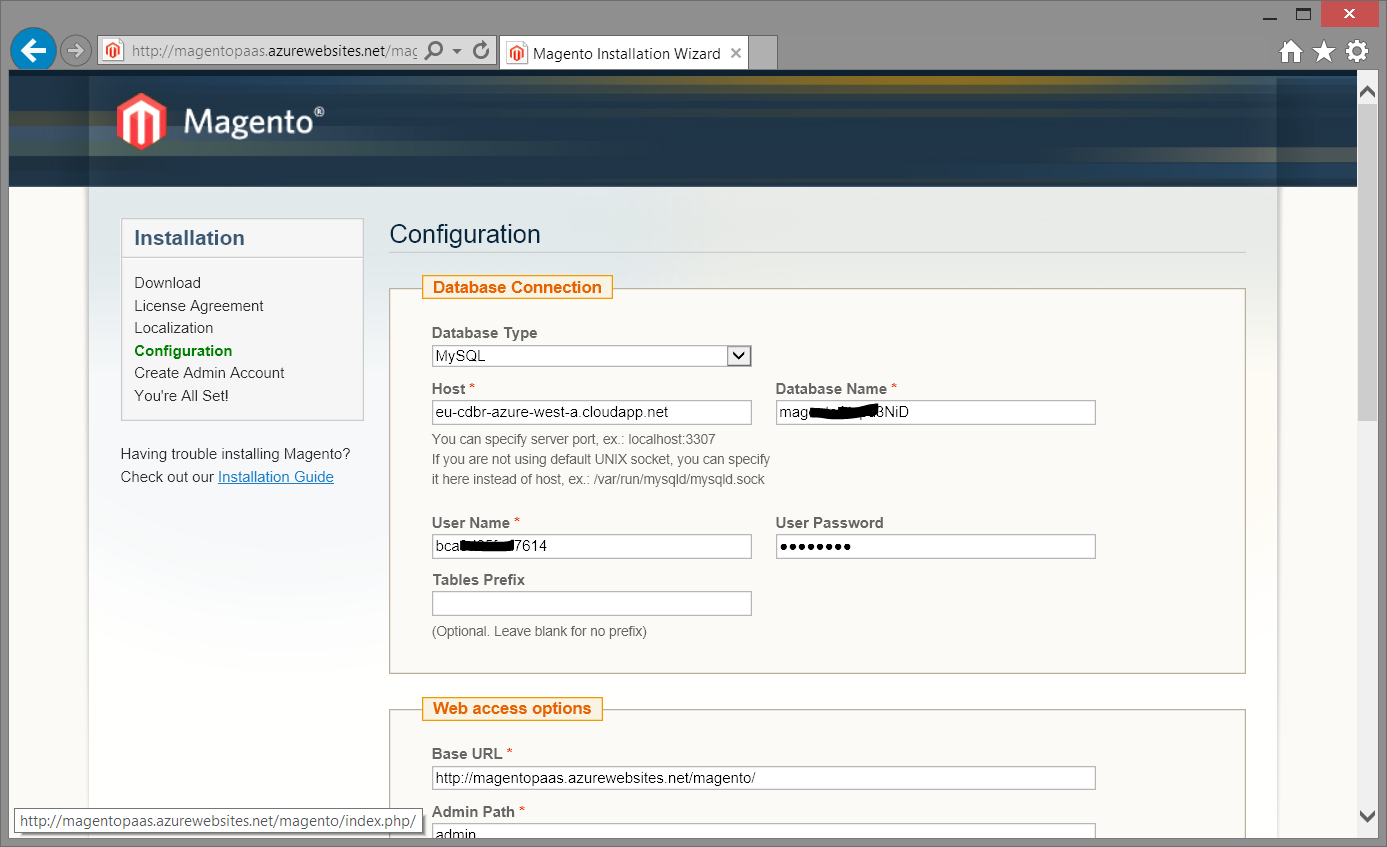1387x847 pixels.
Task: Click the scrollbar down arrow
Action: (x=1367, y=817)
